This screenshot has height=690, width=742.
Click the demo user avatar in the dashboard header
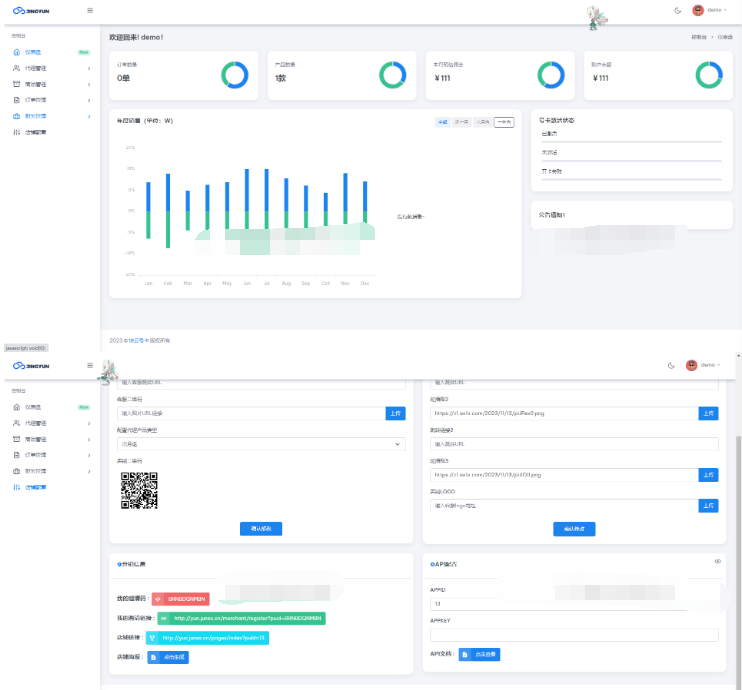(x=698, y=10)
